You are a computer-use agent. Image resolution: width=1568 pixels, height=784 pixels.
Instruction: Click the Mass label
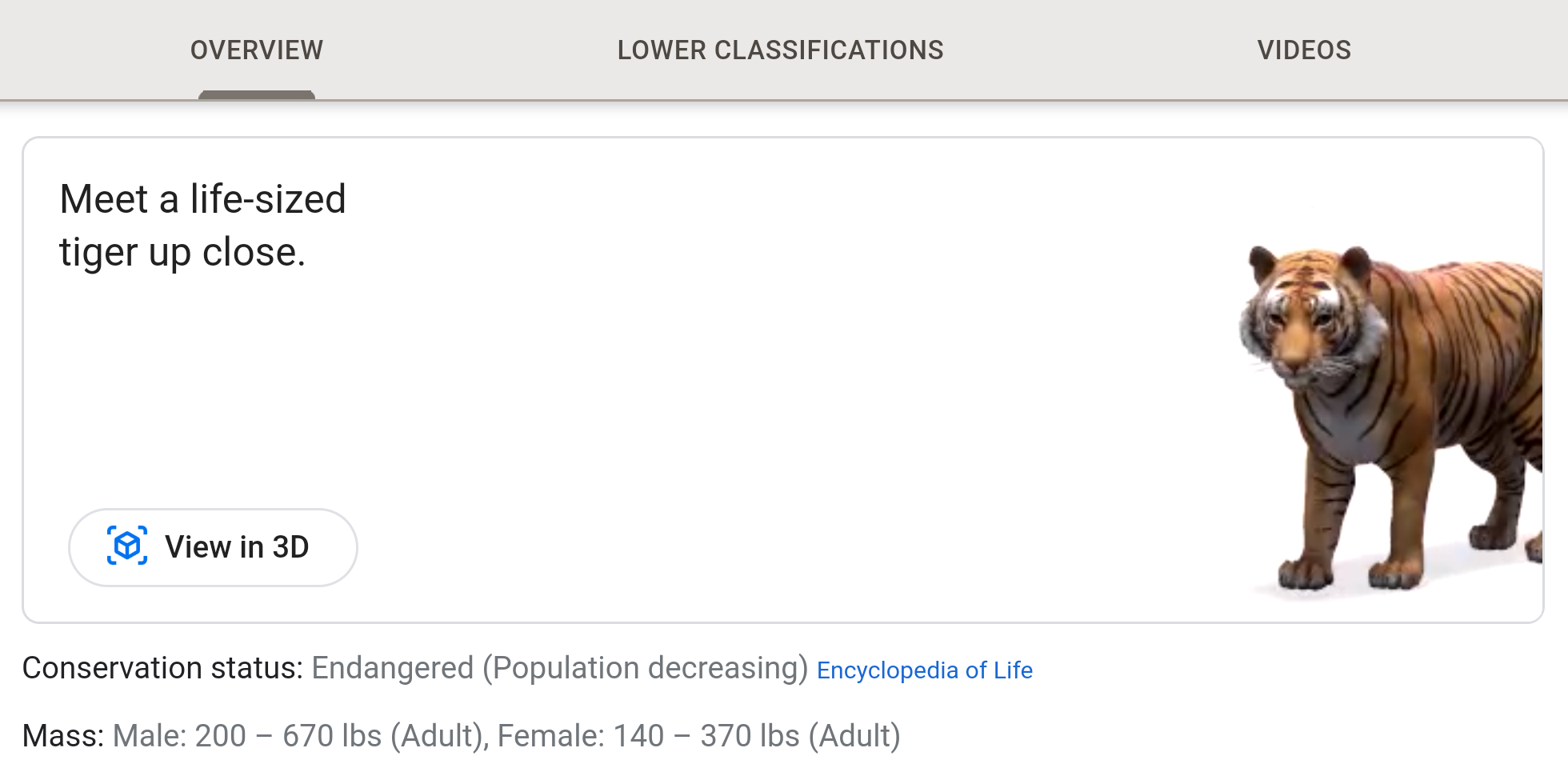[x=62, y=736]
